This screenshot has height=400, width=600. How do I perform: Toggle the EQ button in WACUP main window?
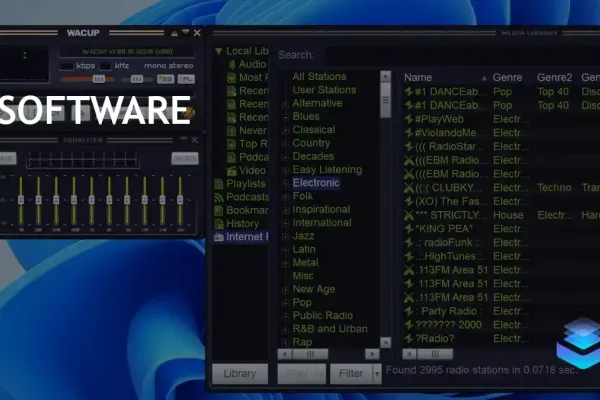point(165,79)
